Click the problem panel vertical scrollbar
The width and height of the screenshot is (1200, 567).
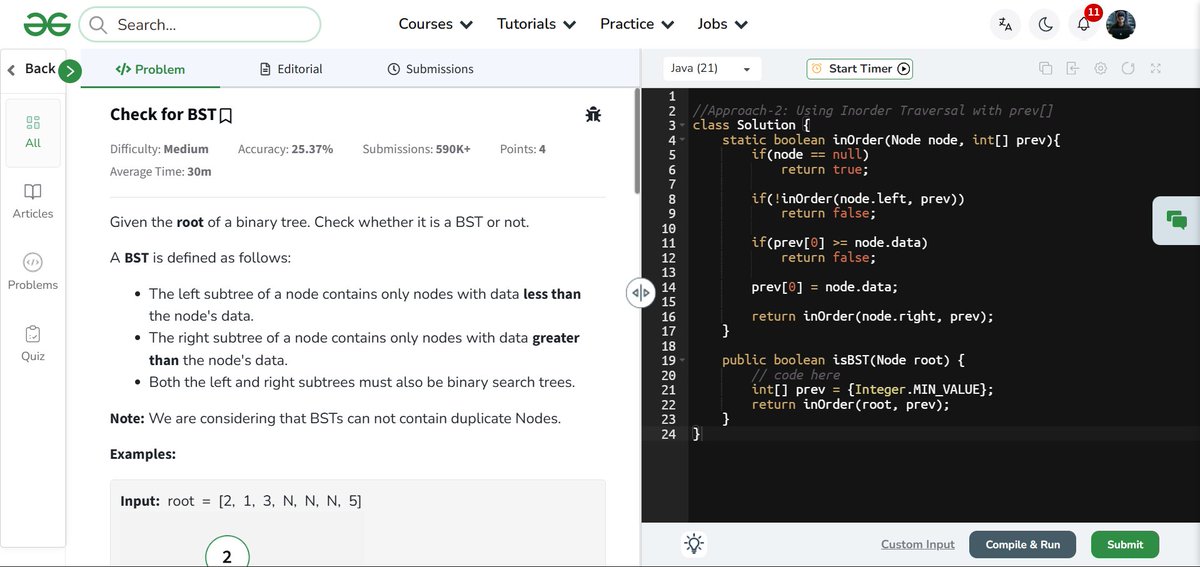click(635, 140)
